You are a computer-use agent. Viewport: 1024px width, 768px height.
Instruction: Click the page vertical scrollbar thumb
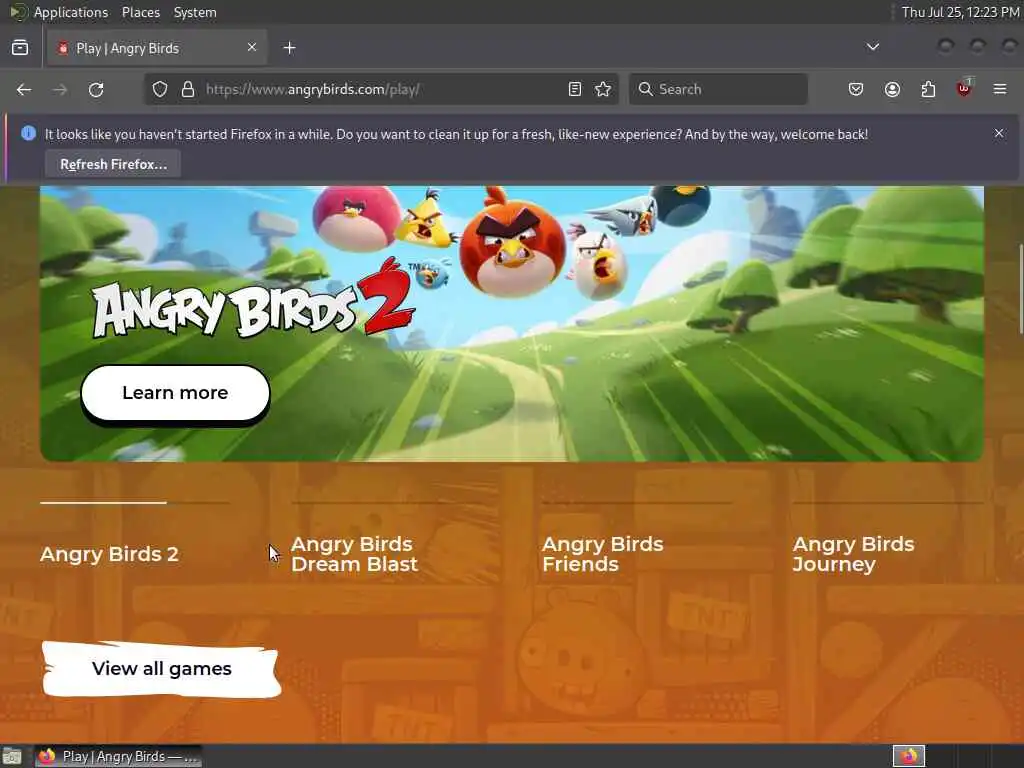(x=1020, y=287)
